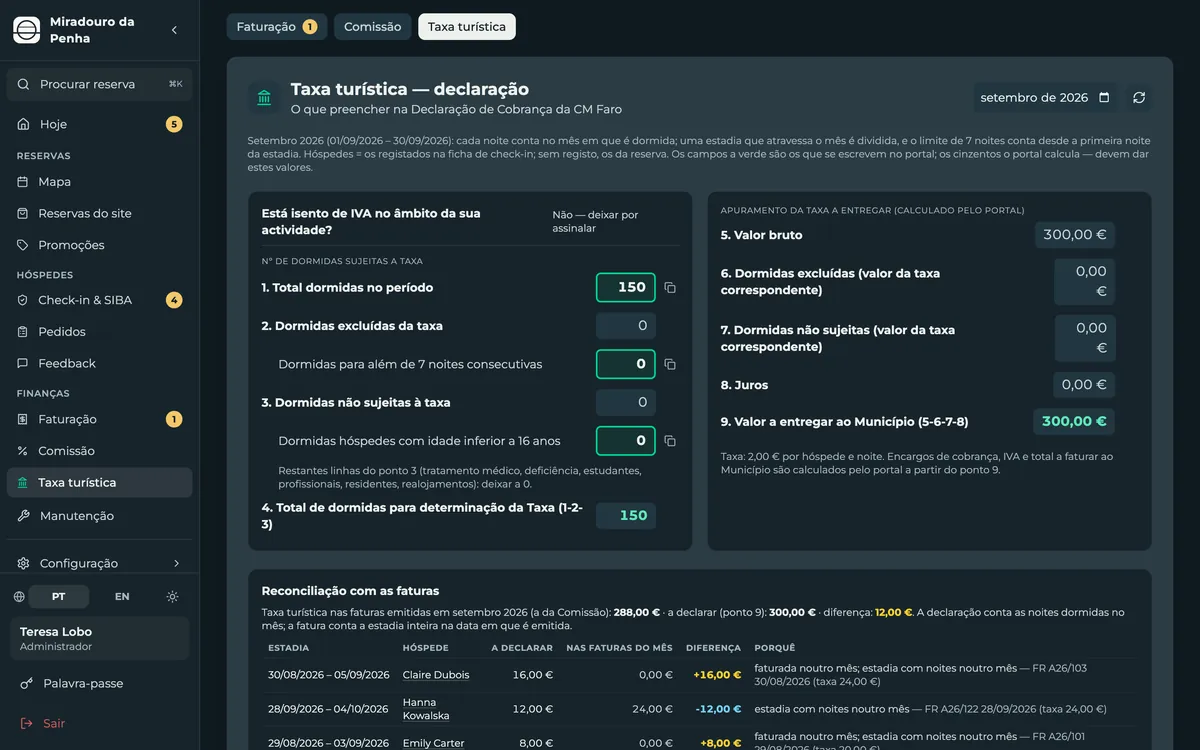Open guest Claire Dubois
This screenshot has height=750, width=1200.
[x=436, y=675]
